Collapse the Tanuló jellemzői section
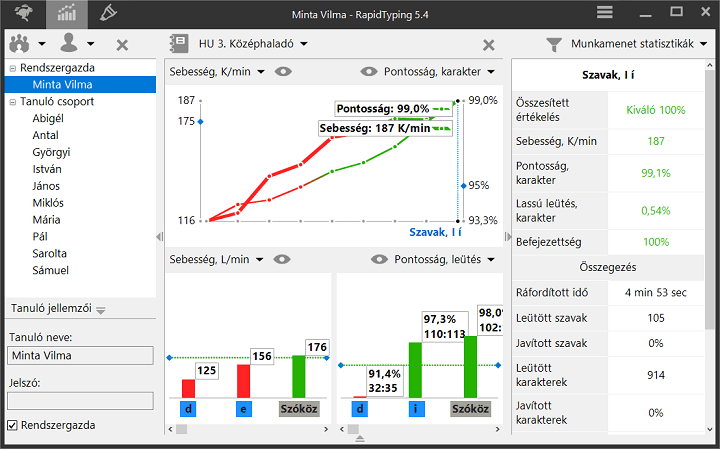Screen dimensions: 720x449 [x=101, y=310]
